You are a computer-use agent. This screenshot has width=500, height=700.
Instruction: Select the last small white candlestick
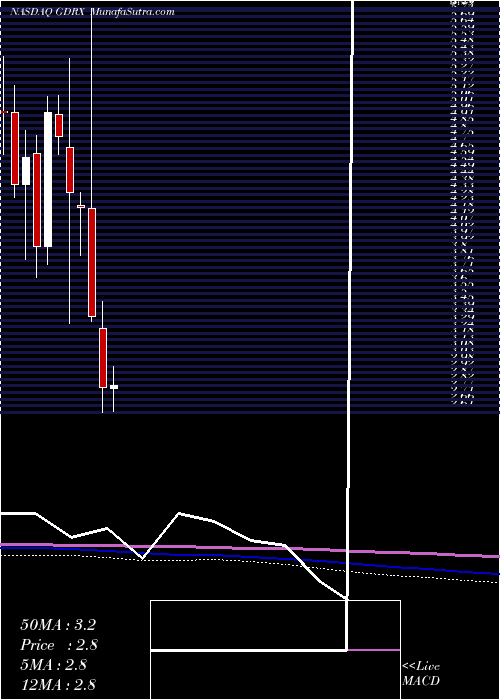[x=114, y=387]
